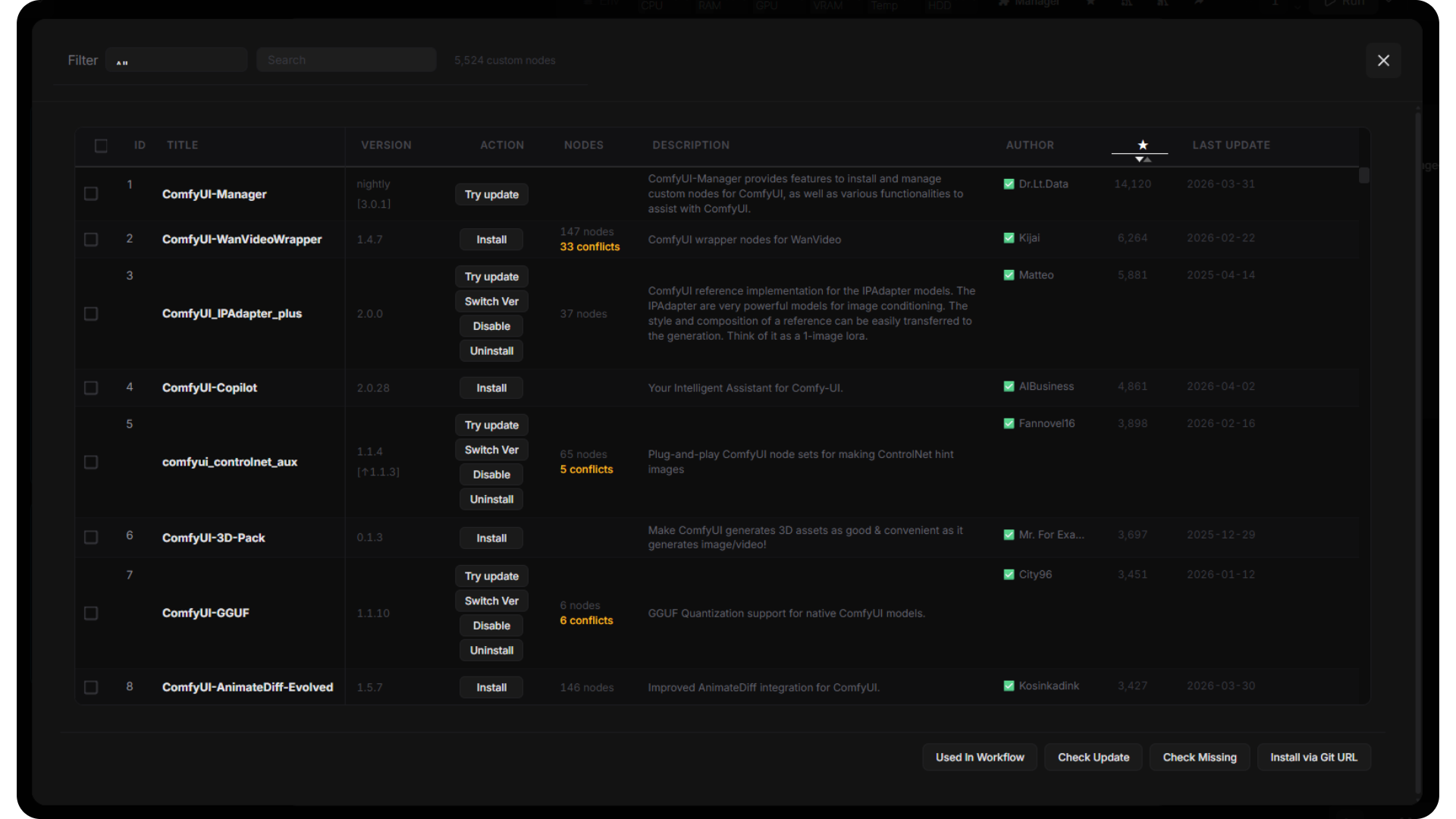Uninstall comfyui_controlnet_aux

(x=491, y=500)
